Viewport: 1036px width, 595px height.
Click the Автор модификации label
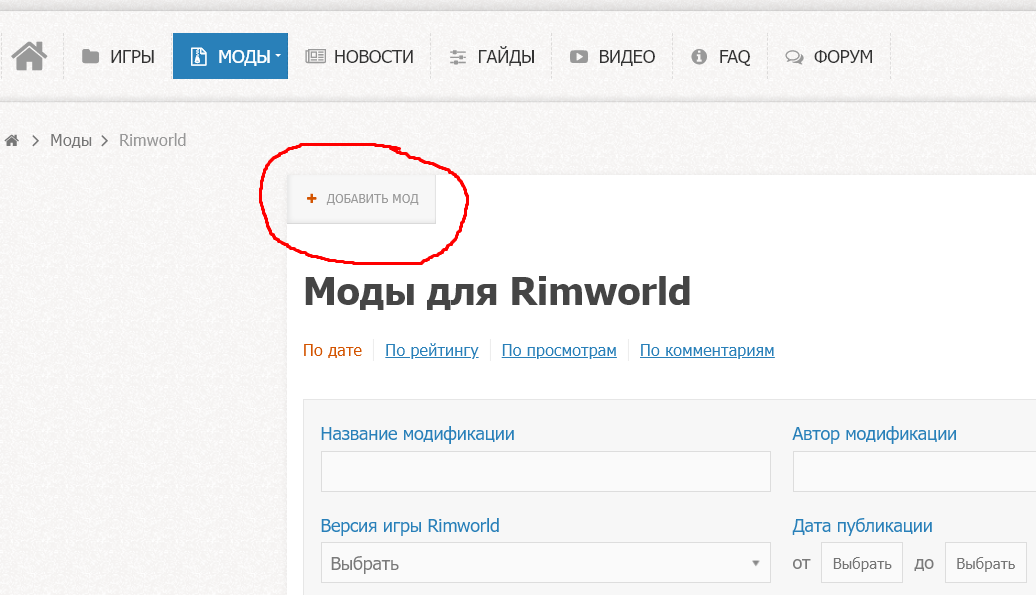[x=874, y=434]
